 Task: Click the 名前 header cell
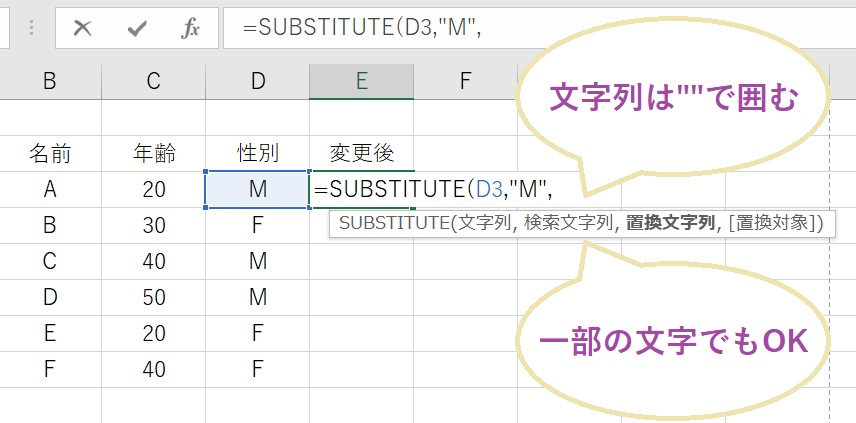pos(50,153)
